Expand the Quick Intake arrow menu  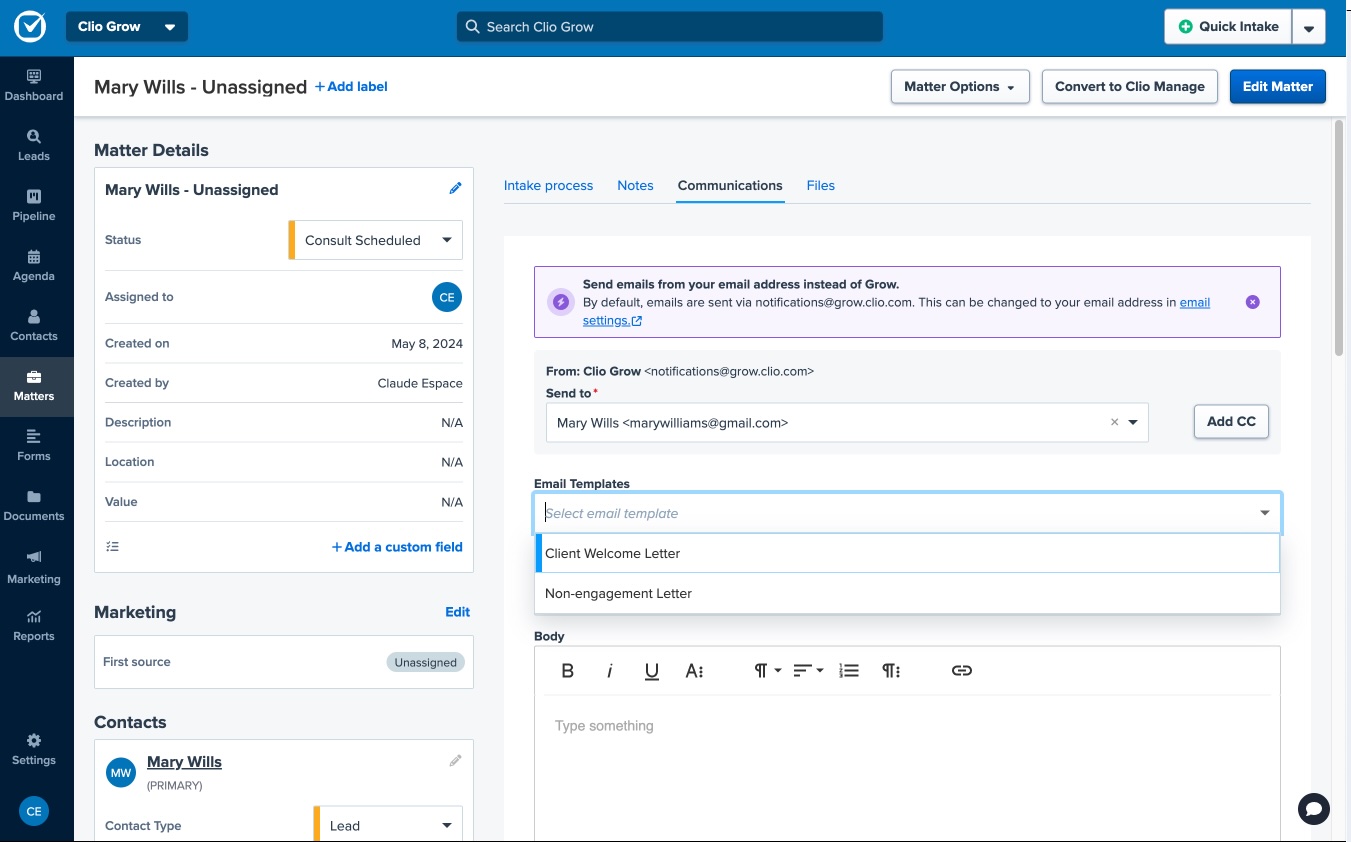1308,28
